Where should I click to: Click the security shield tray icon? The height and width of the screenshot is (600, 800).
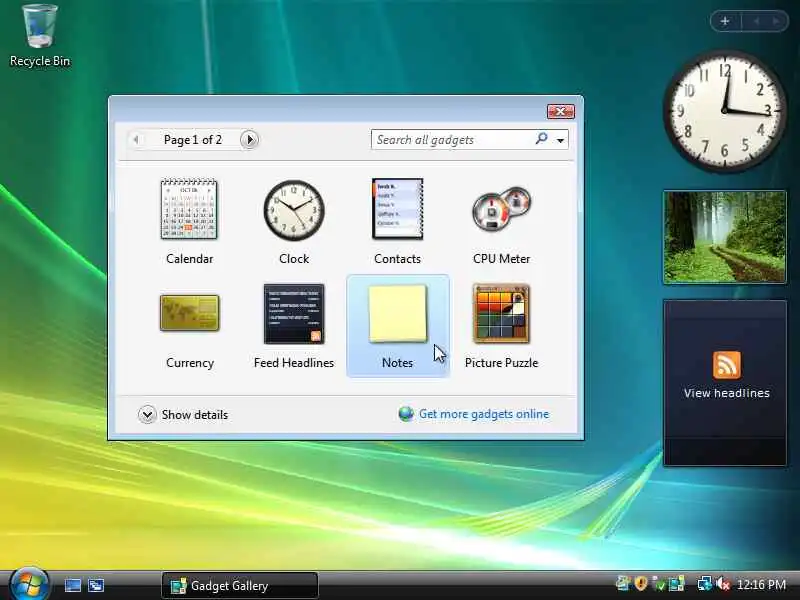(640, 583)
